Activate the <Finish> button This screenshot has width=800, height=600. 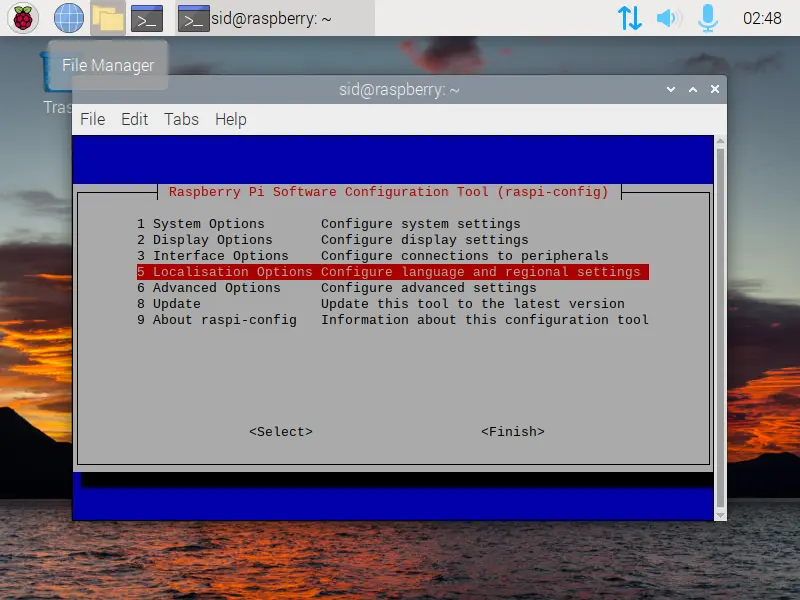513,432
